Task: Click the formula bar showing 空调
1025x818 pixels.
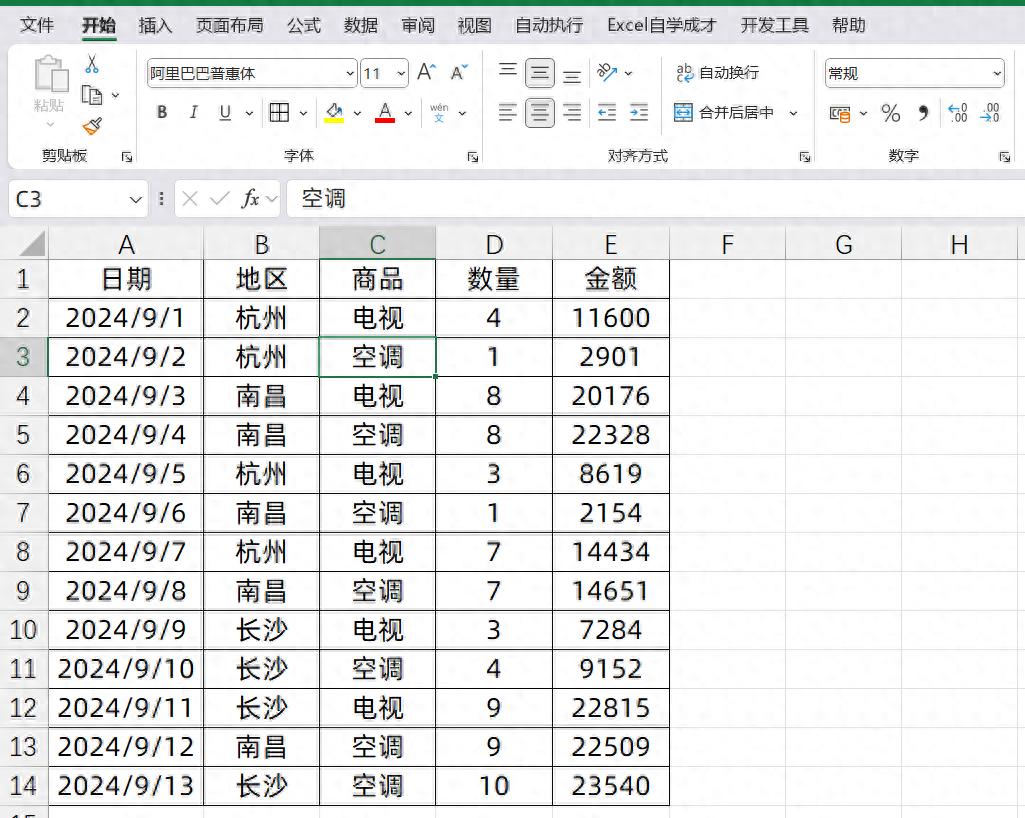Action: click(656, 198)
